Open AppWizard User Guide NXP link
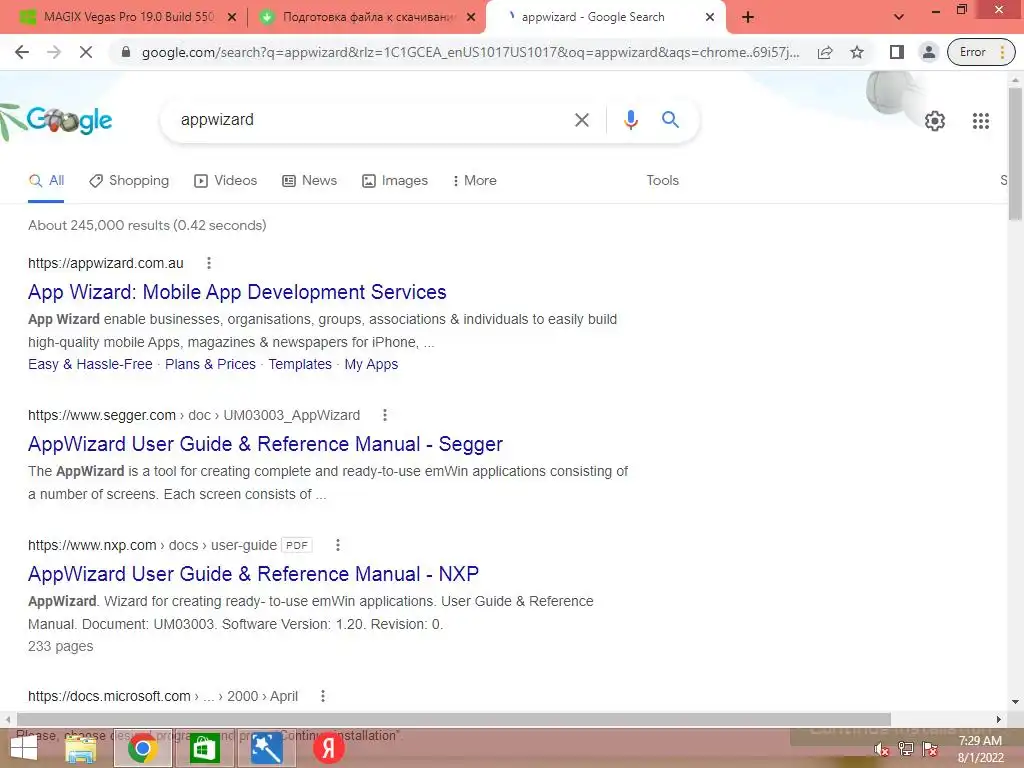1024x768 pixels. coord(253,574)
